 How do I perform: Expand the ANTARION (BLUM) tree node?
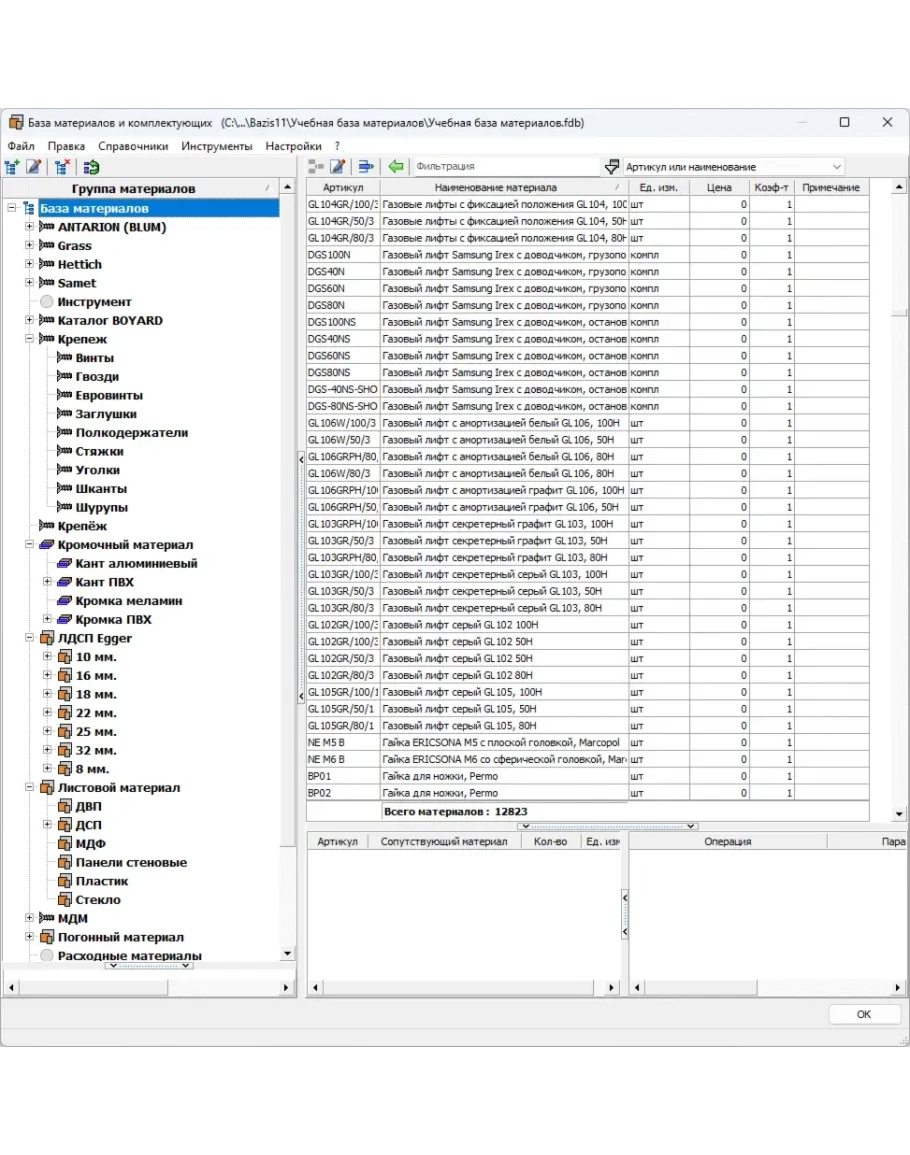30,227
